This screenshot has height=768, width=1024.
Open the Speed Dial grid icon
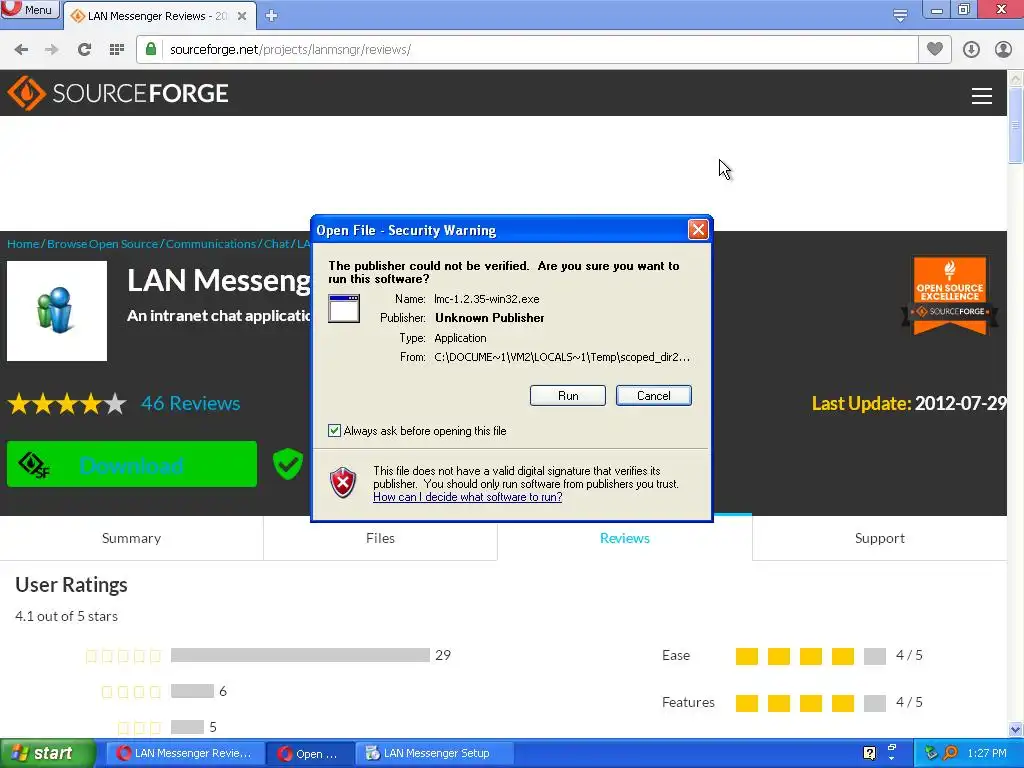pos(117,50)
